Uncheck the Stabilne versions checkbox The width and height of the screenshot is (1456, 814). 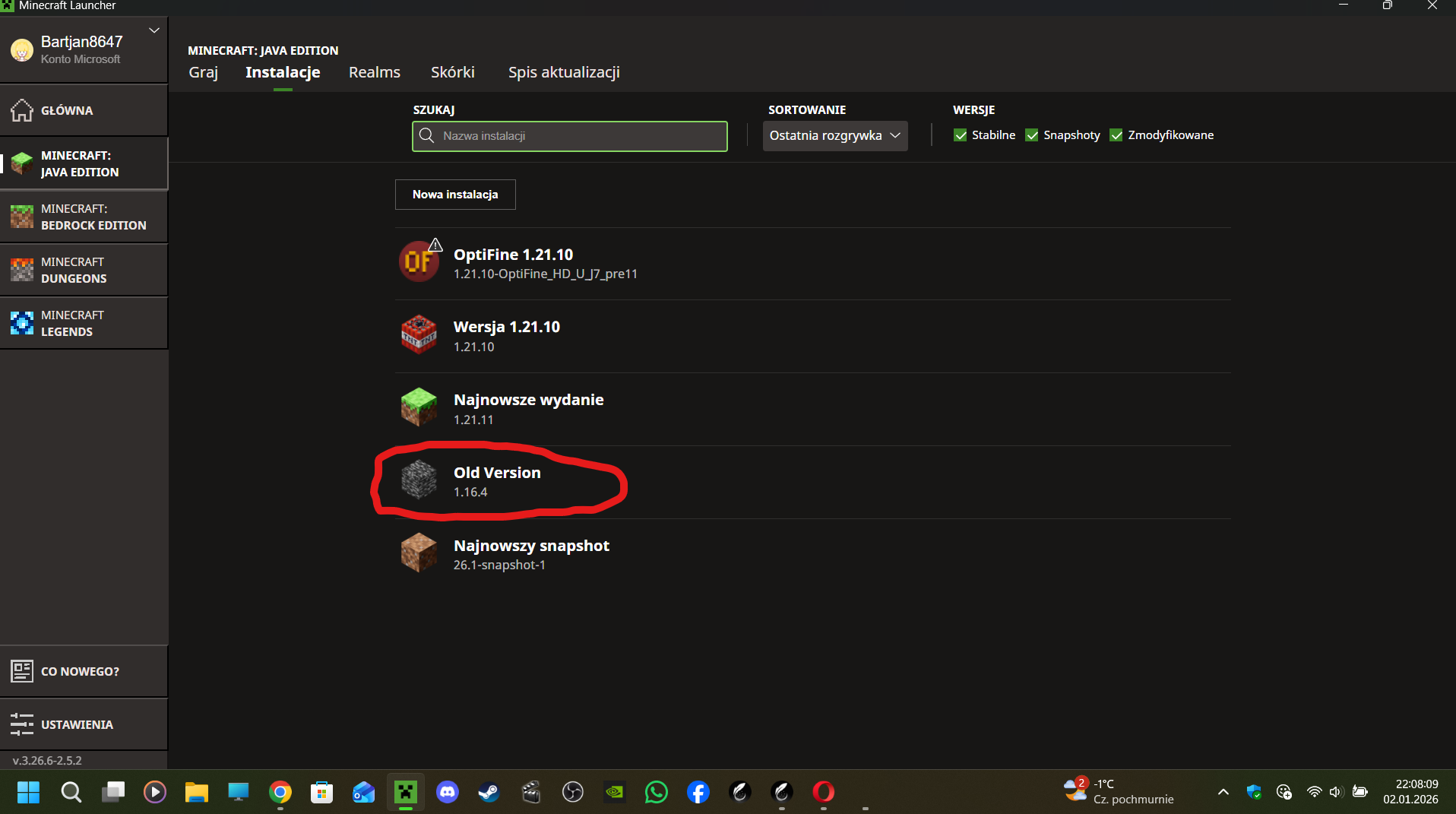pyautogui.click(x=961, y=135)
